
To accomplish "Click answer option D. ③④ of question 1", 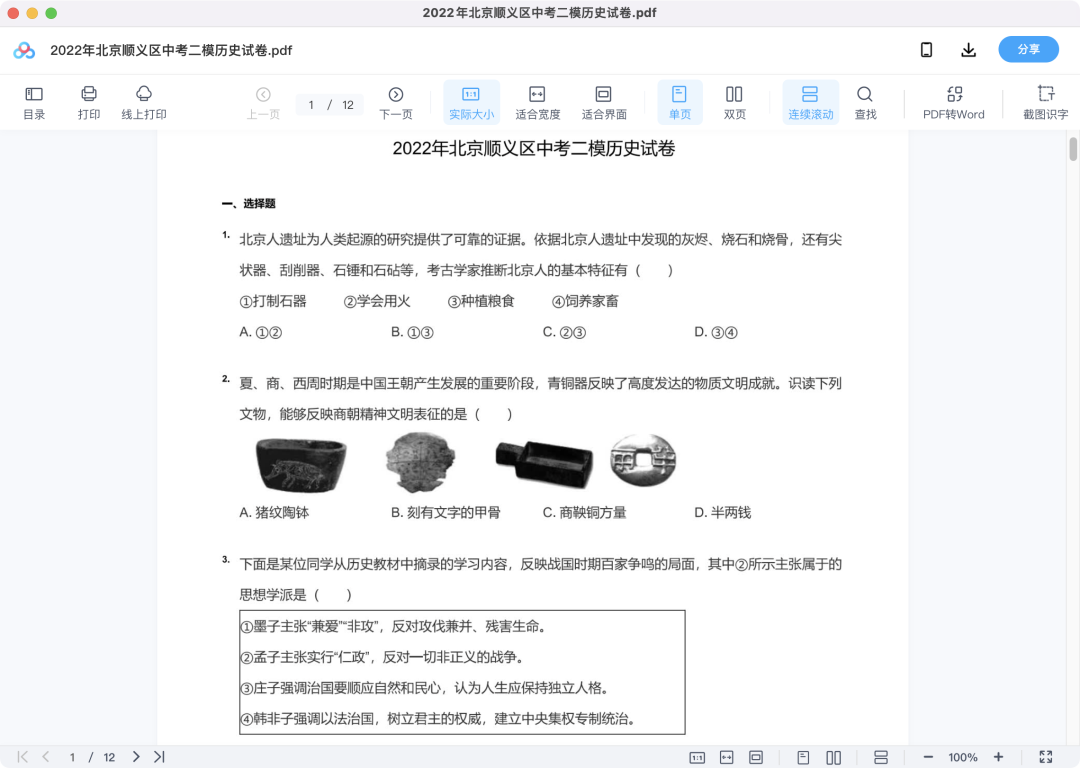I will 716,332.
